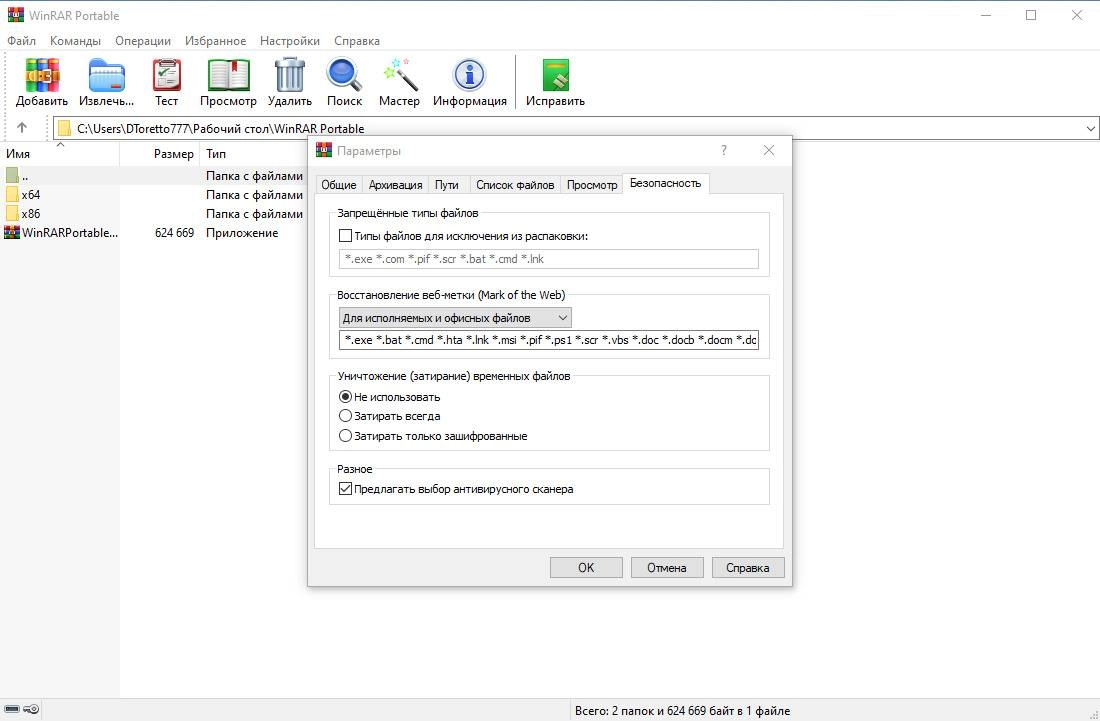
Task: Switch to the Просмотр tab in dialog
Action: point(592,184)
